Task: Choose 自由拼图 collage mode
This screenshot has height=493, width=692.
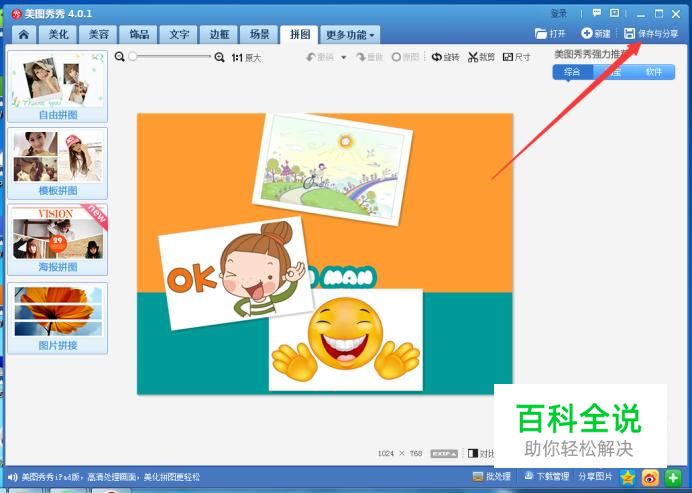Action: click(57, 86)
